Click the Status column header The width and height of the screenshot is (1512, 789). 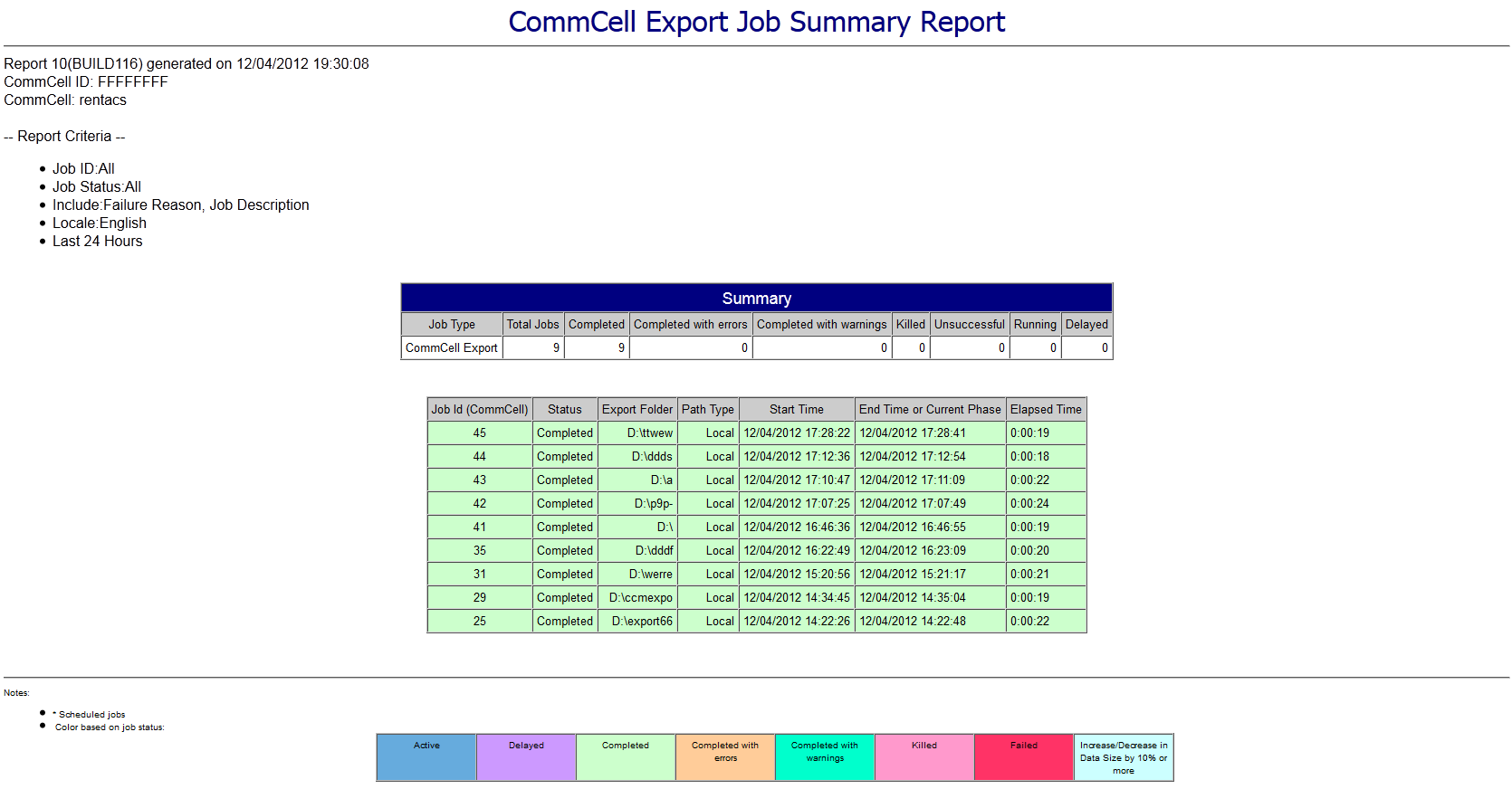(565, 409)
